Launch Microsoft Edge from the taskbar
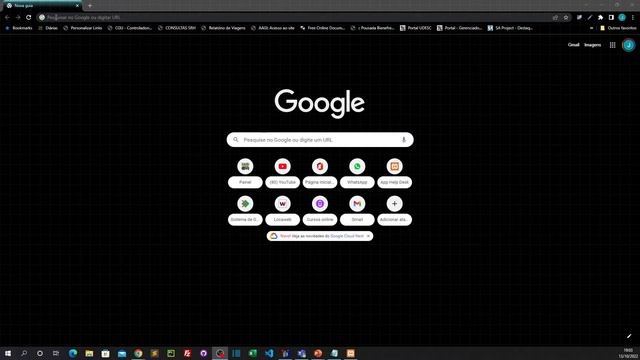The height and width of the screenshot is (360, 640). 73,353
